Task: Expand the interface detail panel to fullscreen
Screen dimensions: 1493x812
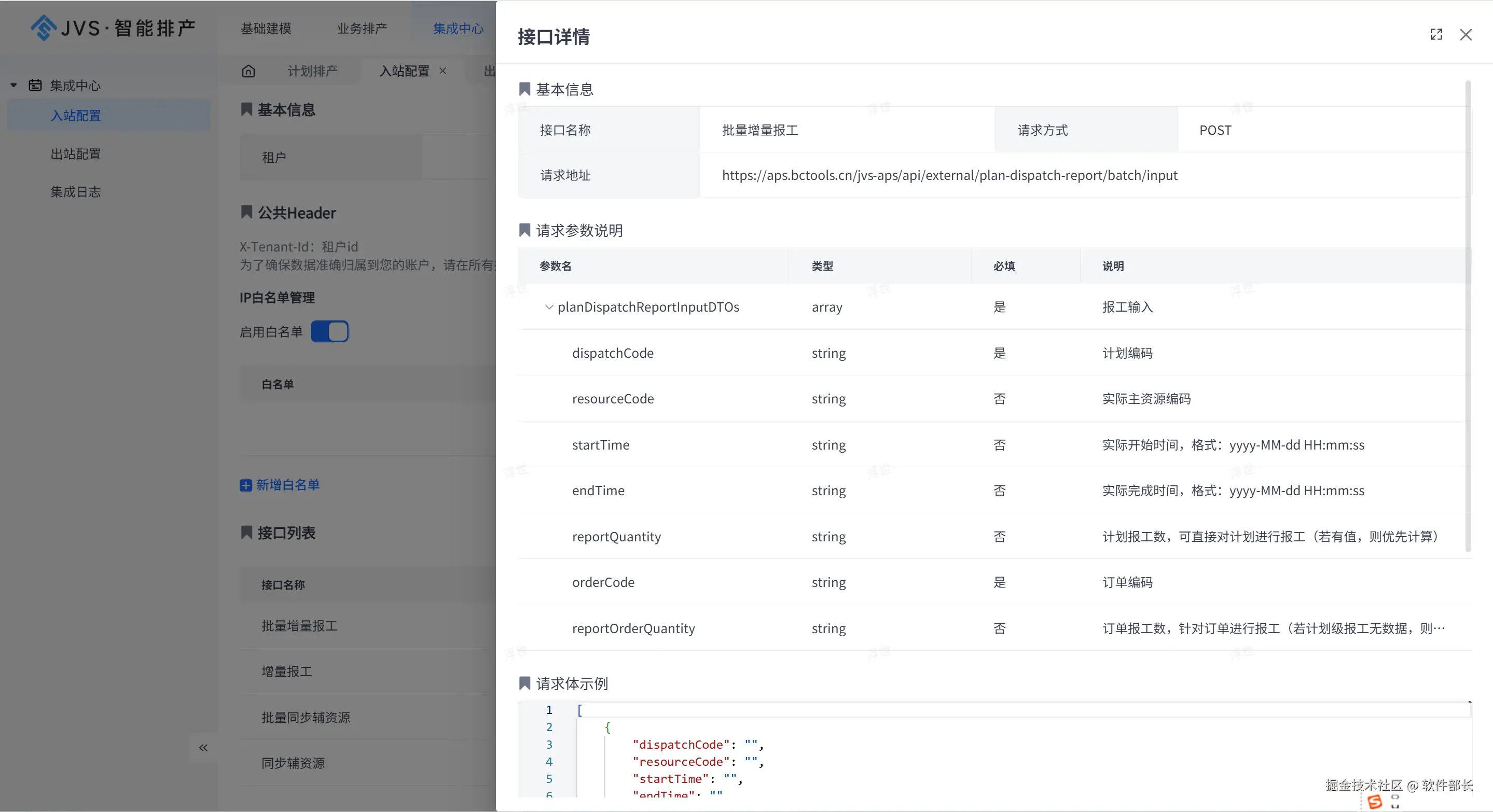Action: pyautogui.click(x=1435, y=35)
